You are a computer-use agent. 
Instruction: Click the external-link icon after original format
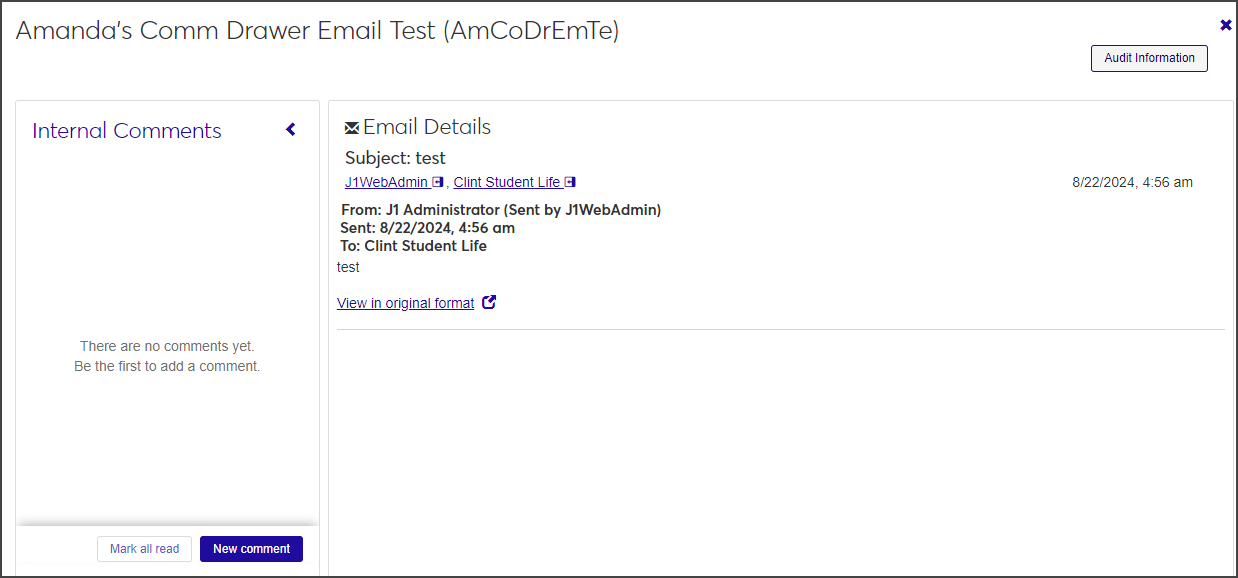point(489,302)
